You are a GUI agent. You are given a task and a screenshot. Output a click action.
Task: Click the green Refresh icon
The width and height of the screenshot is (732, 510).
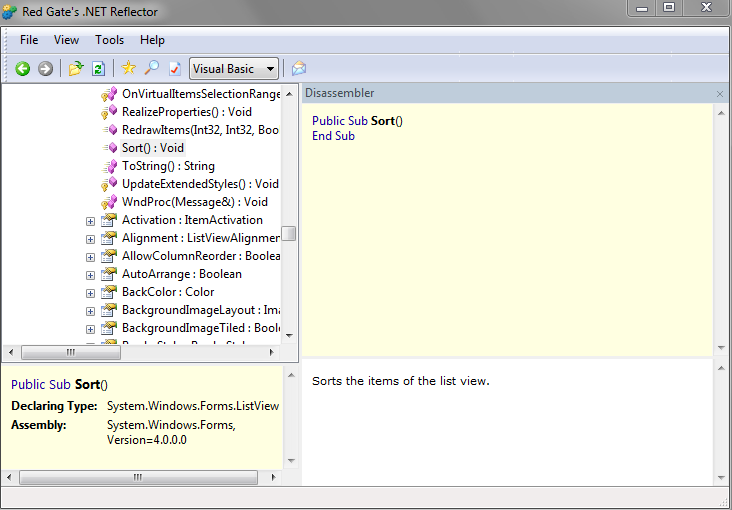98,69
